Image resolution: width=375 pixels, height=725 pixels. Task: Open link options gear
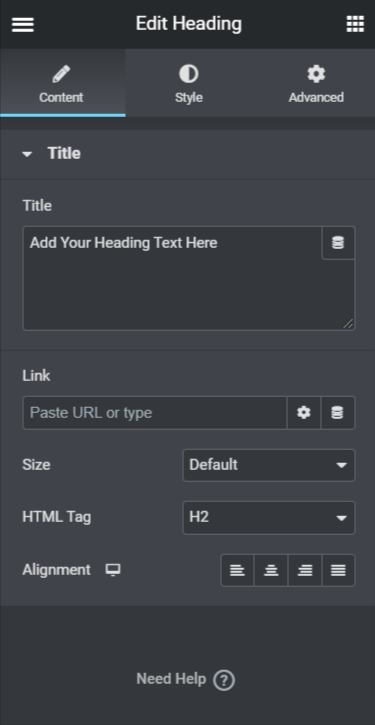(x=304, y=412)
